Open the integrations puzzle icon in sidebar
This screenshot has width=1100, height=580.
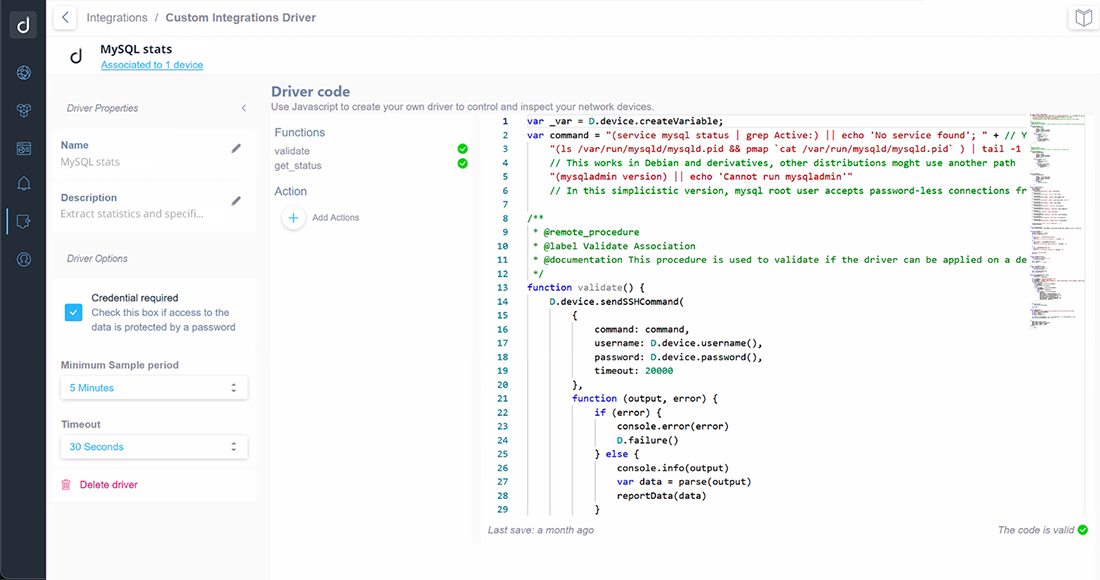click(x=24, y=222)
